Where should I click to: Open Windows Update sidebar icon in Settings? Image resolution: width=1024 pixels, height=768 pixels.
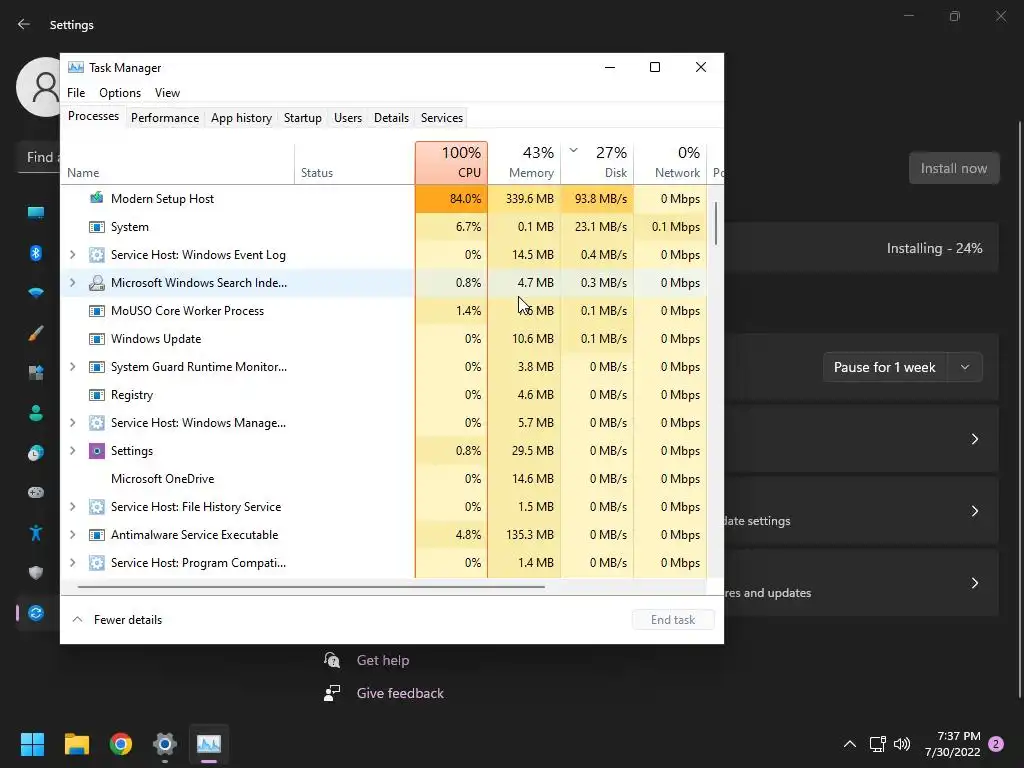36,613
